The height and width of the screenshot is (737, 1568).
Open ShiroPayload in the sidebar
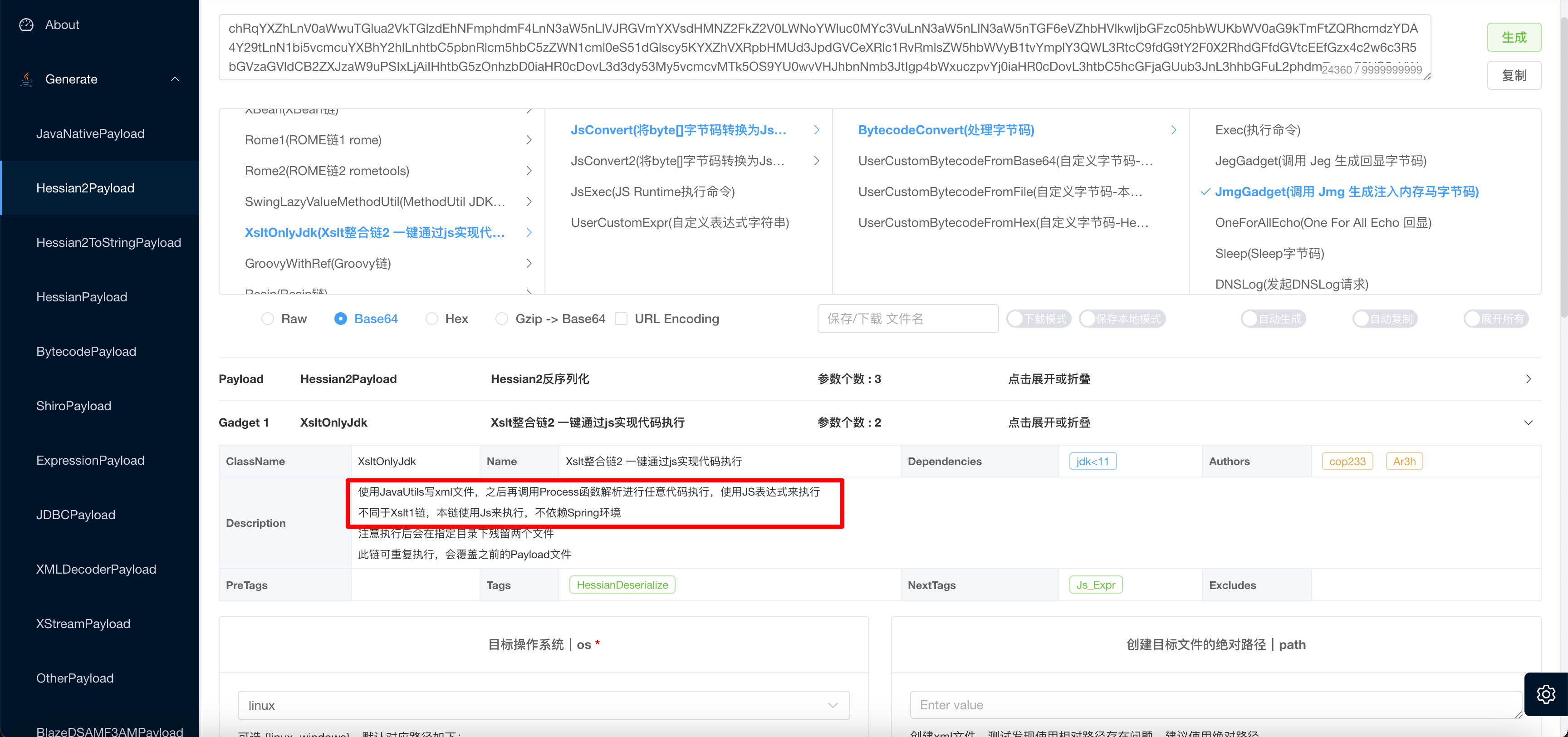(73, 406)
